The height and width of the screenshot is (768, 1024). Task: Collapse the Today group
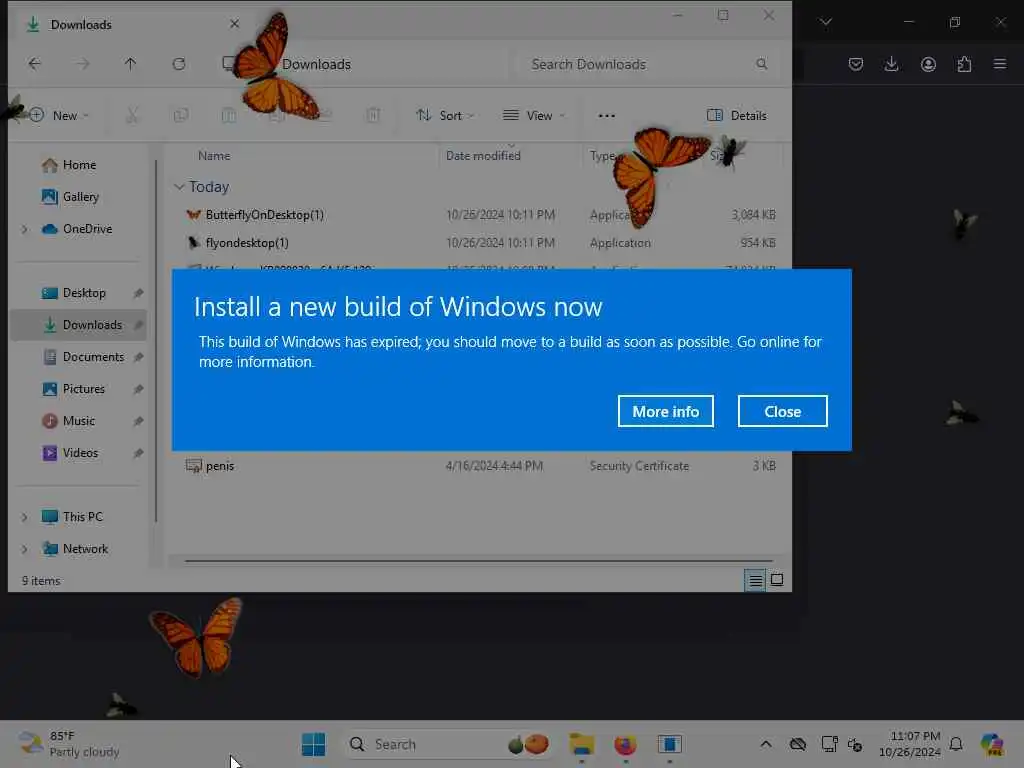point(179,187)
